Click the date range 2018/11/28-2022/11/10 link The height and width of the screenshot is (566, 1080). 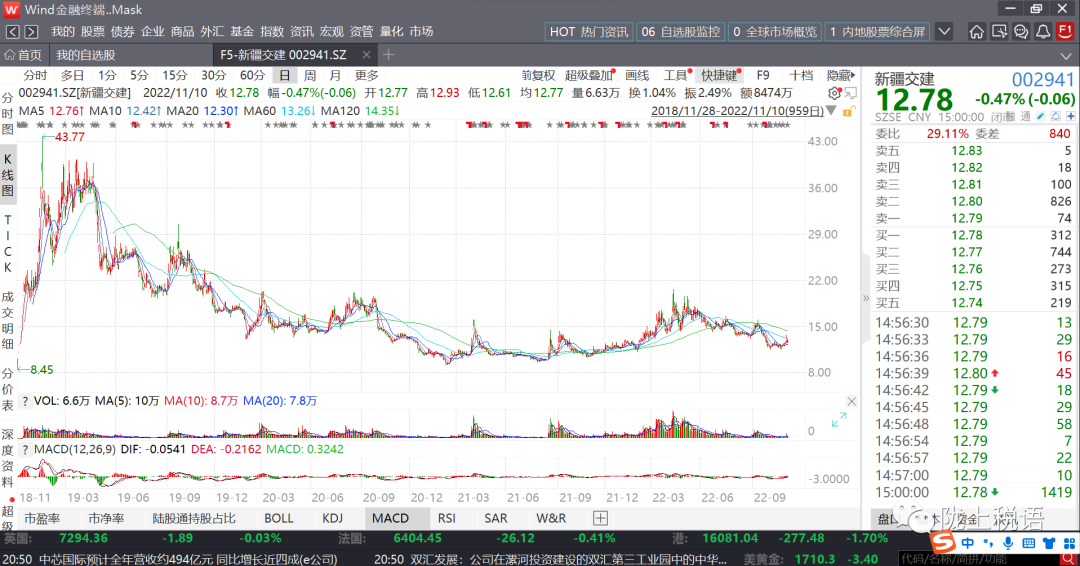click(737, 111)
